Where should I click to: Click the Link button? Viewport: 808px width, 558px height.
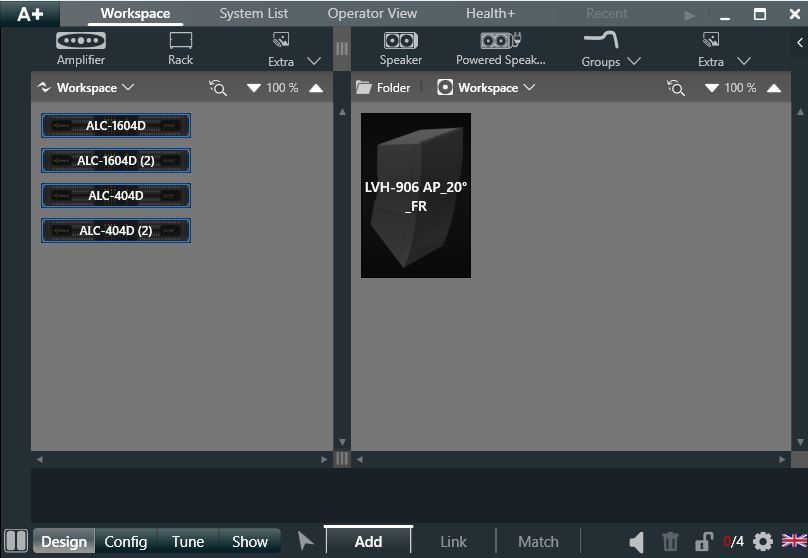pos(454,542)
